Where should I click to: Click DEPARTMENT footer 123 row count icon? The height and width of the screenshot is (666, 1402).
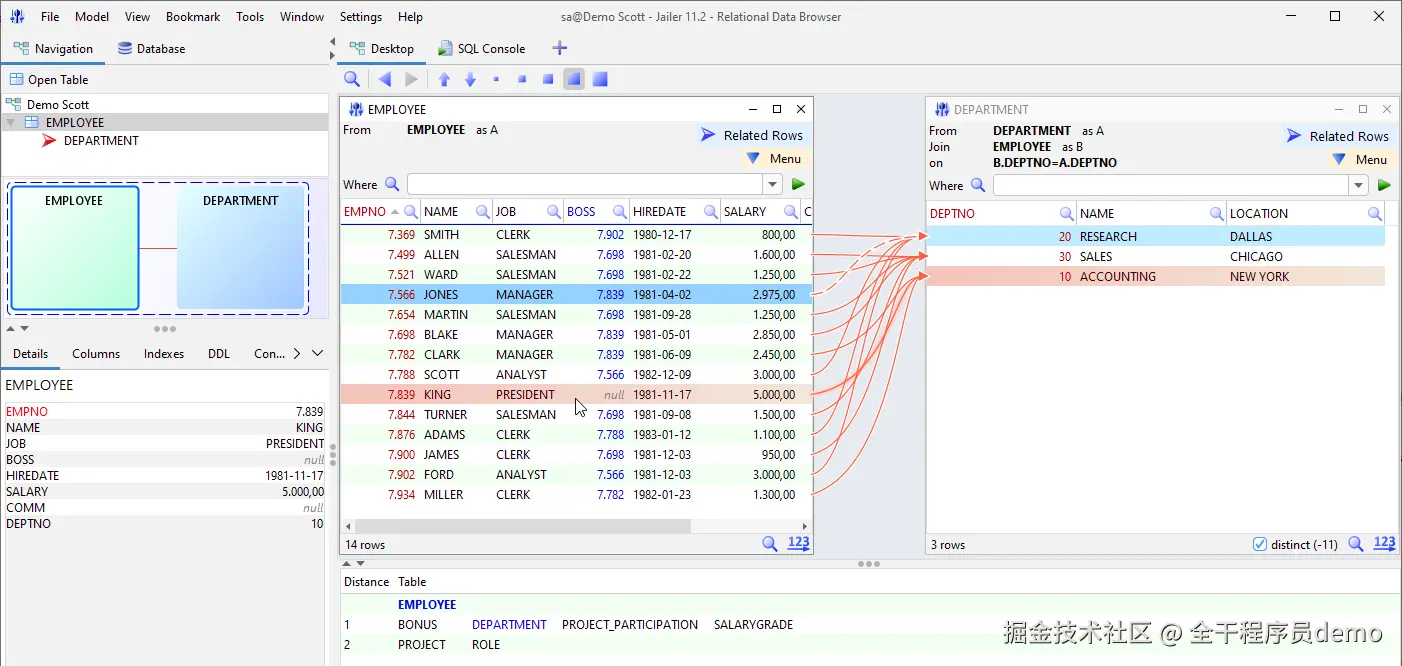[1384, 543]
